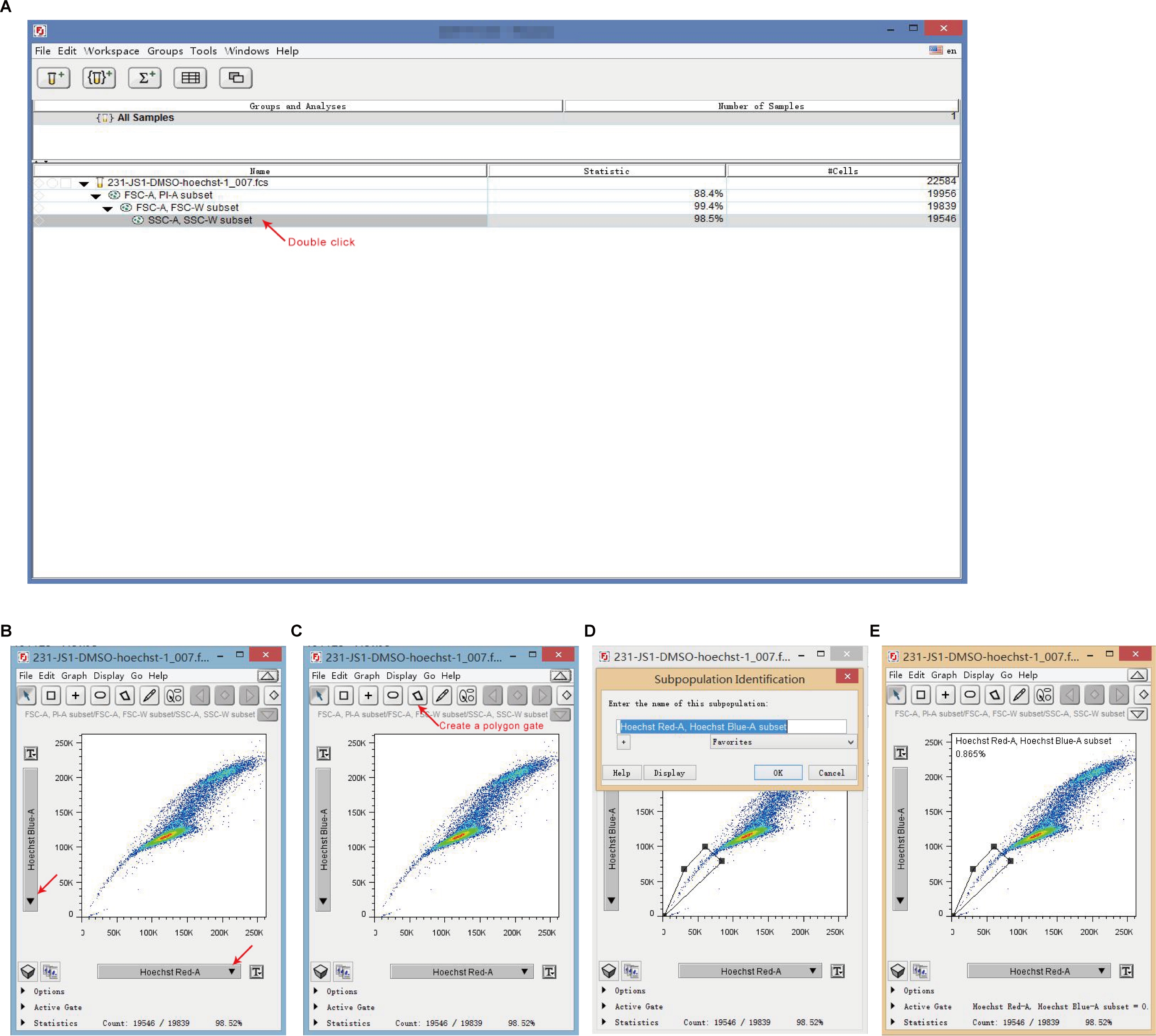Toggle square checkbox left of 231-JS1 sample row
Viewport: 1156px width, 1036px height.
tap(66, 183)
